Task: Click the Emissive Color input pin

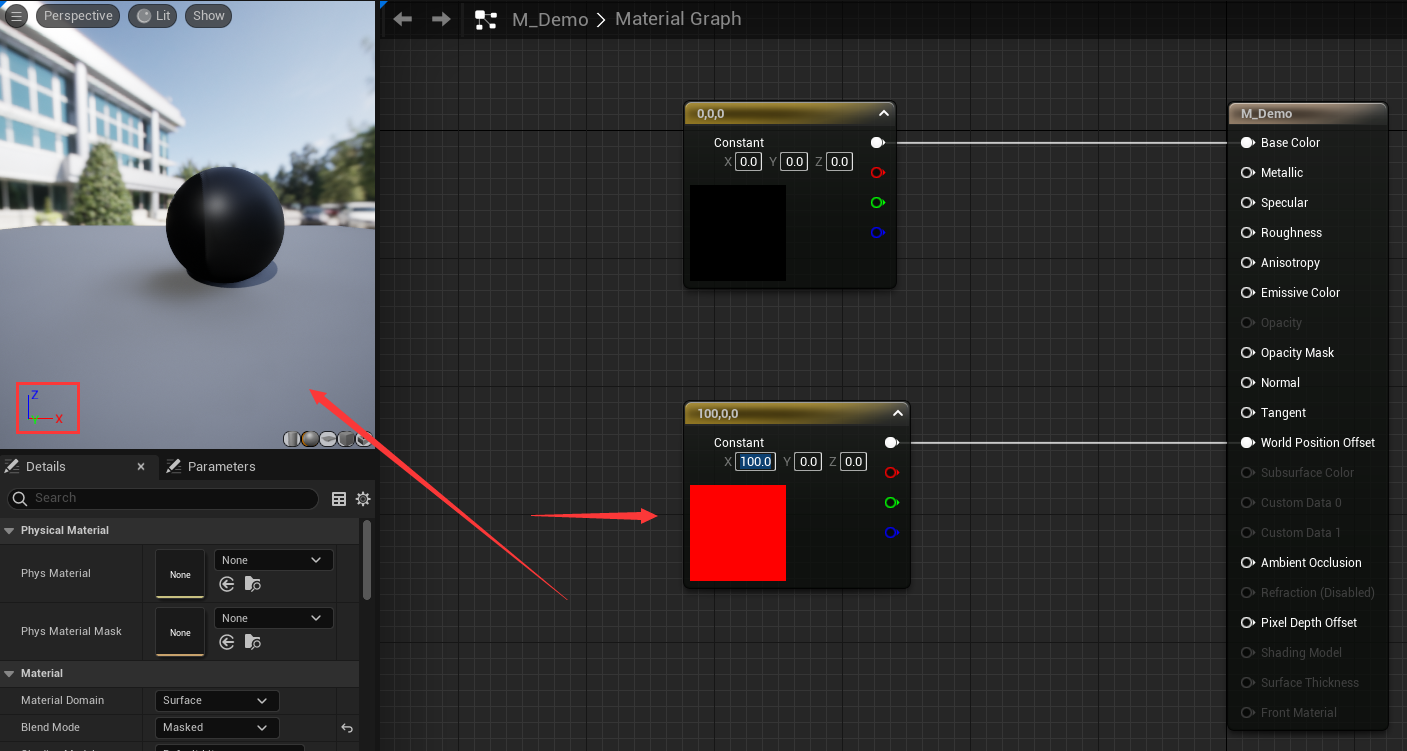Action: click(1247, 293)
